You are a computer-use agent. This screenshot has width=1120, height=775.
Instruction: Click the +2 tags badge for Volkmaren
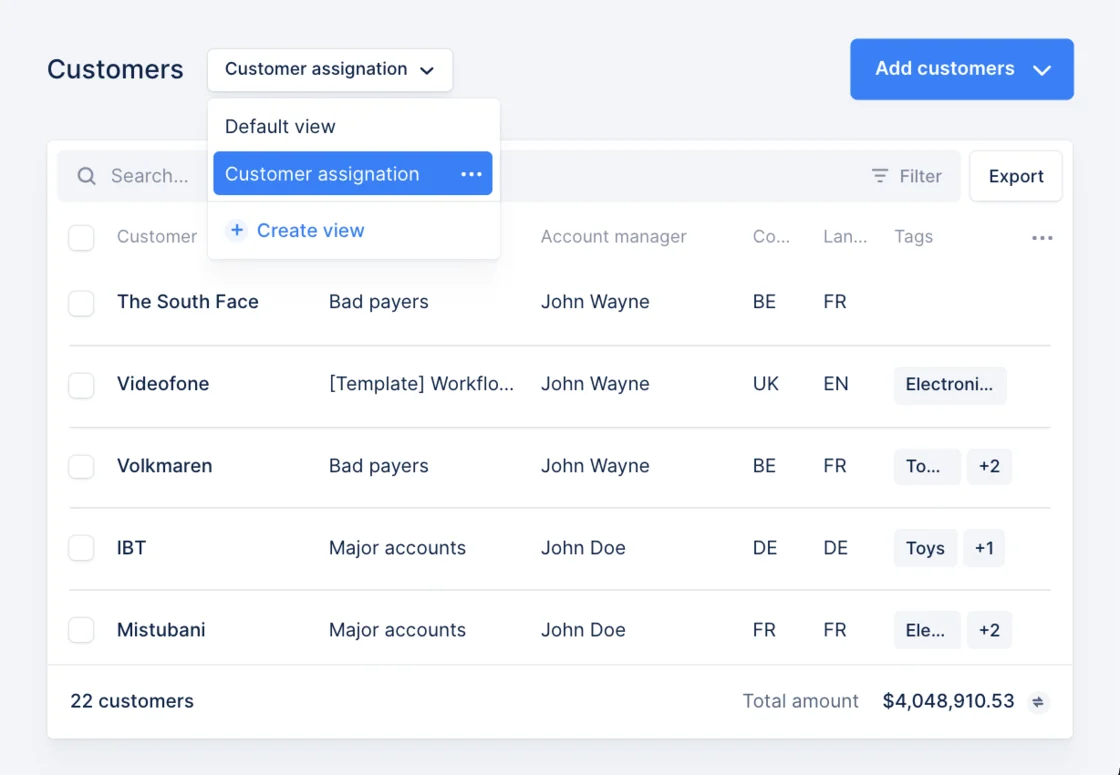tap(989, 466)
